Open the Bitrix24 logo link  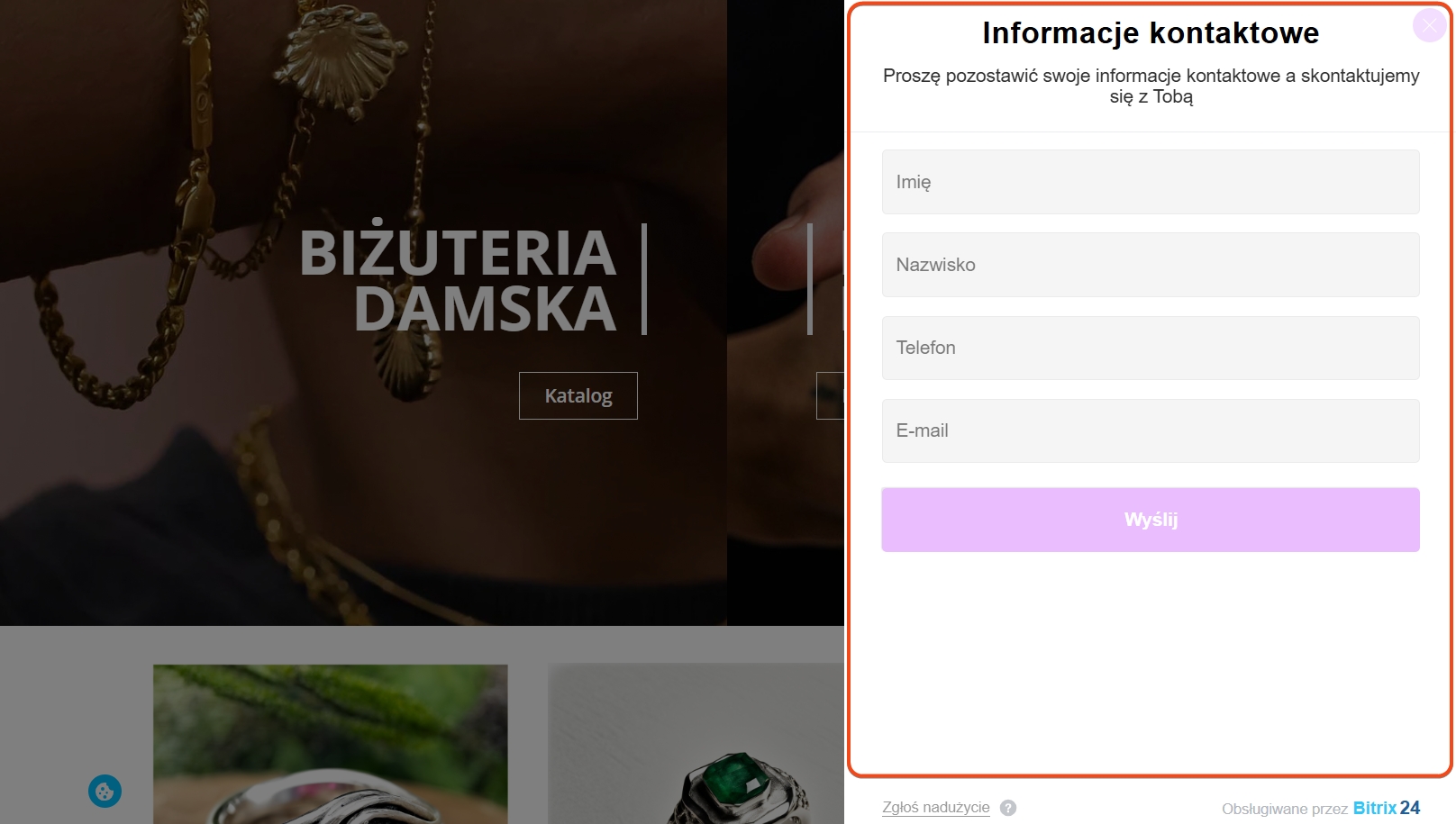[1386, 808]
